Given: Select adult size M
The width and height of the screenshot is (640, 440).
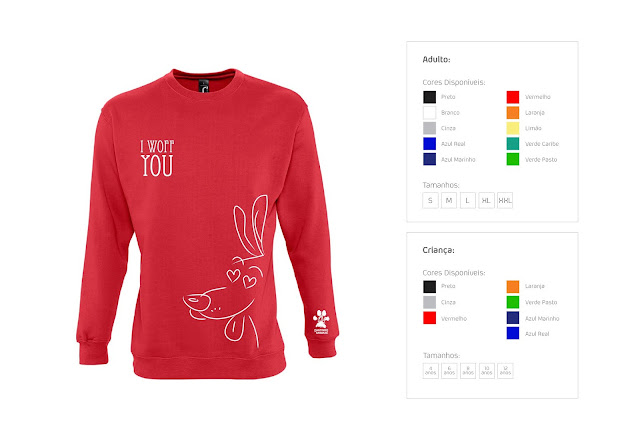Looking at the screenshot, I should 449,200.
